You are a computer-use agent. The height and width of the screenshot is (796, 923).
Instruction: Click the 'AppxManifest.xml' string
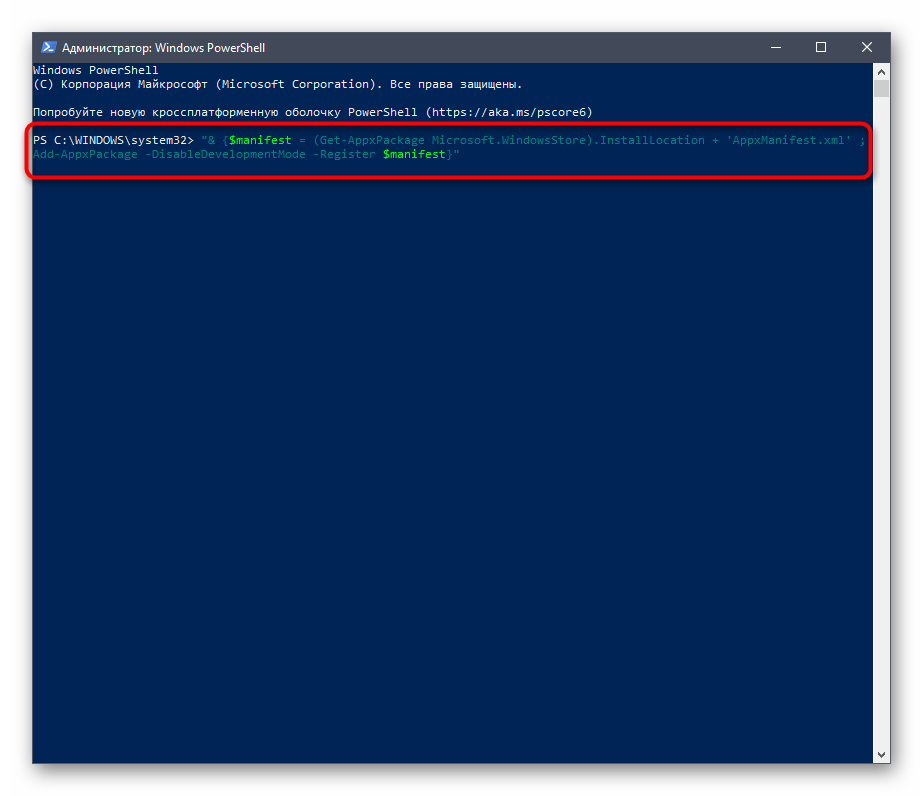coord(789,140)
